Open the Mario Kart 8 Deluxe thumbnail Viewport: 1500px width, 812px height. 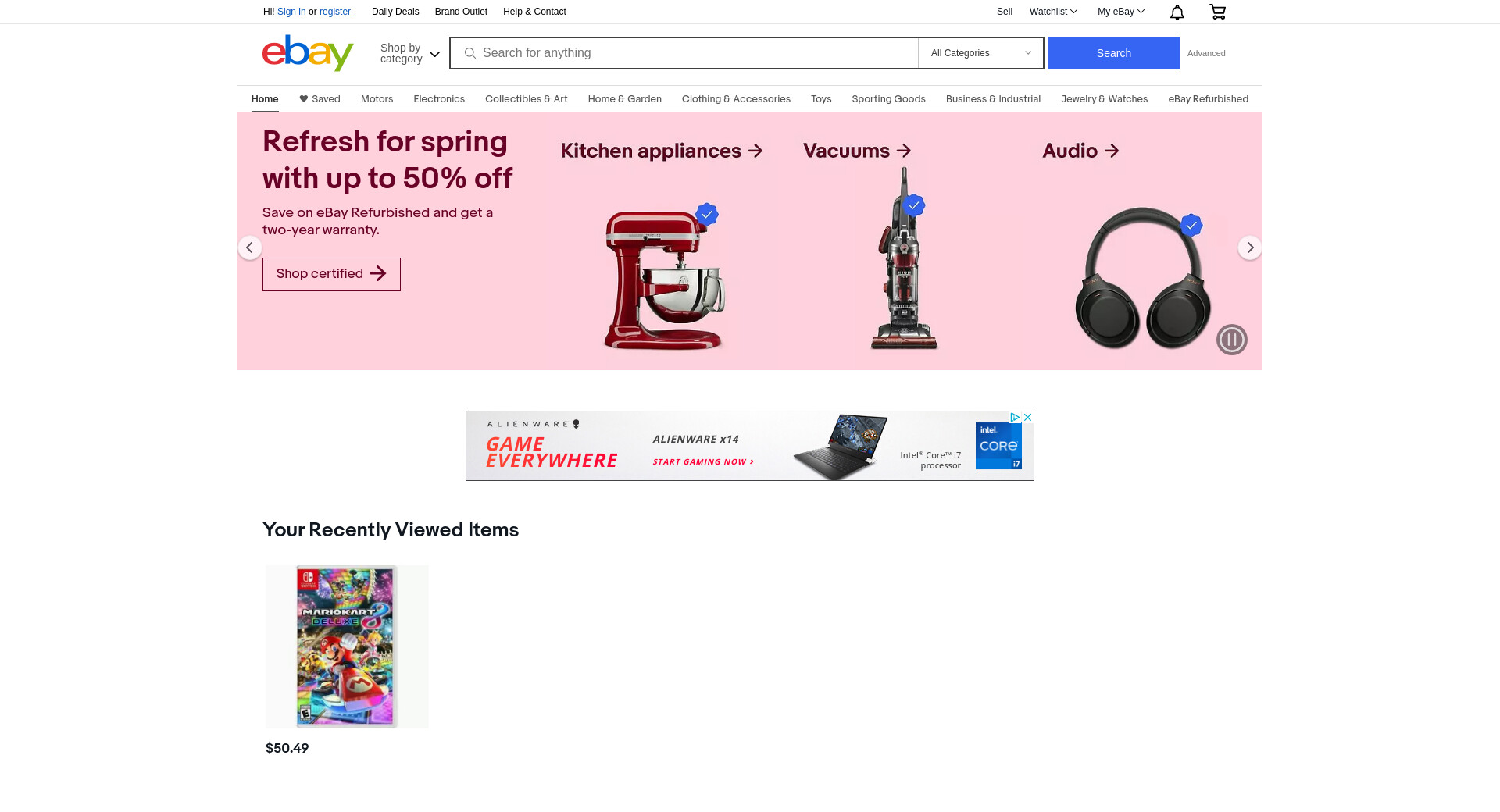coord(347,646)
